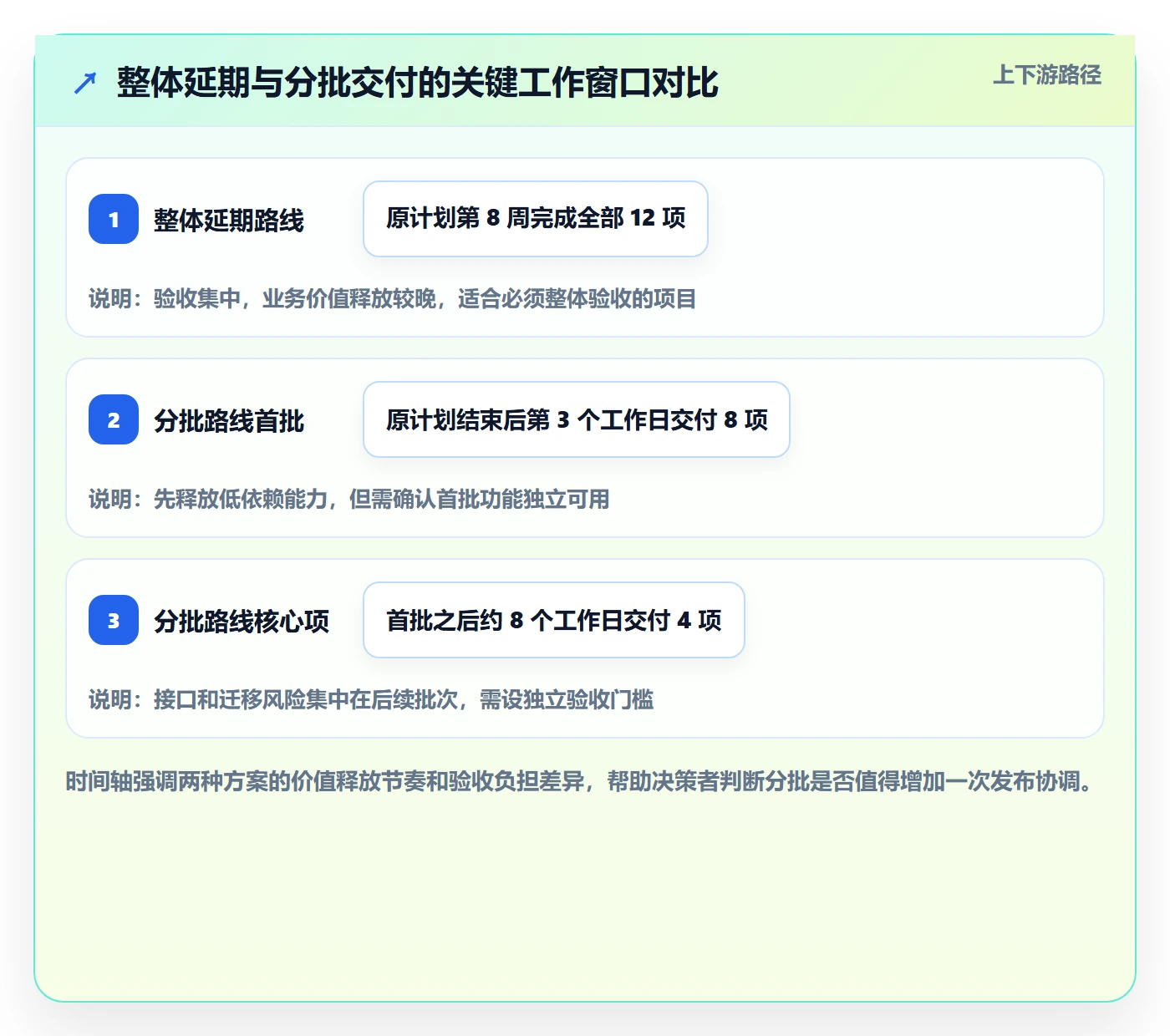This screenshot has height=1036, width=1170.
Task: Click the 上下游路径 label in header
Action: click(x=1047, y=75)
